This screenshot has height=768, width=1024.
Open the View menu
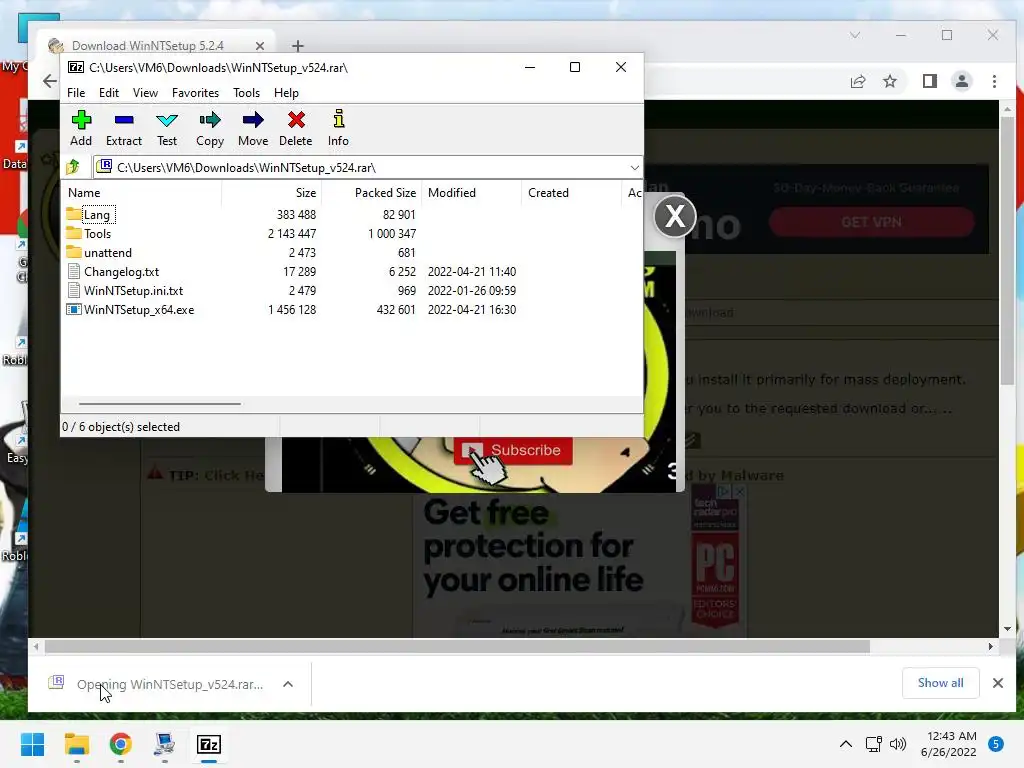pyautogui.click(x=146, y=93)
